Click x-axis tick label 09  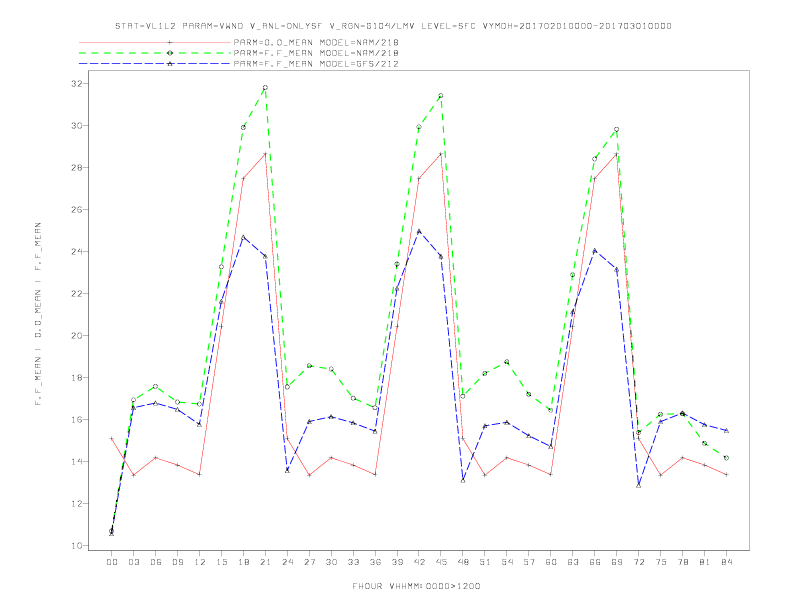177,562
